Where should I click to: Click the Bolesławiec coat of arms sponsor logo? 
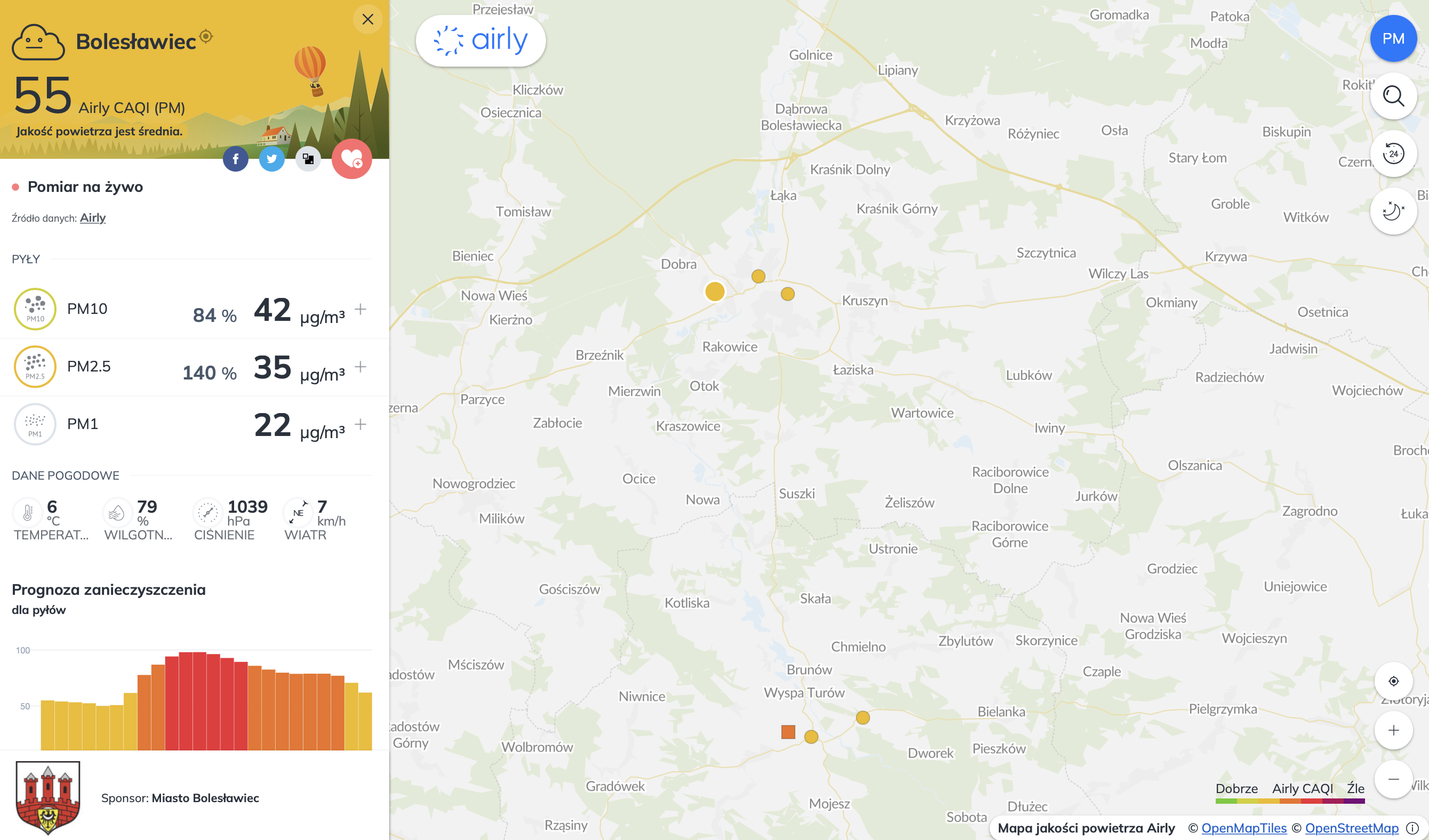pyautogui.click(x=47, y=798)
